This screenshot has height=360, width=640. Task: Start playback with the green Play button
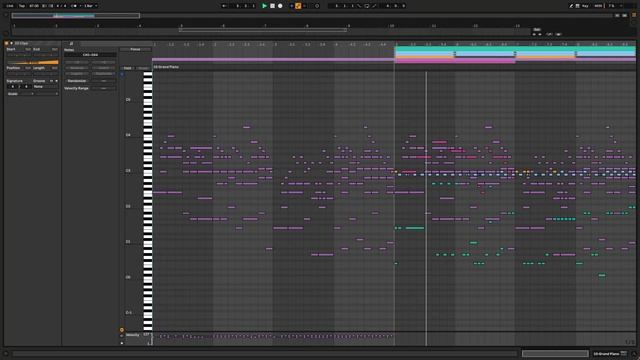(264, 6)
